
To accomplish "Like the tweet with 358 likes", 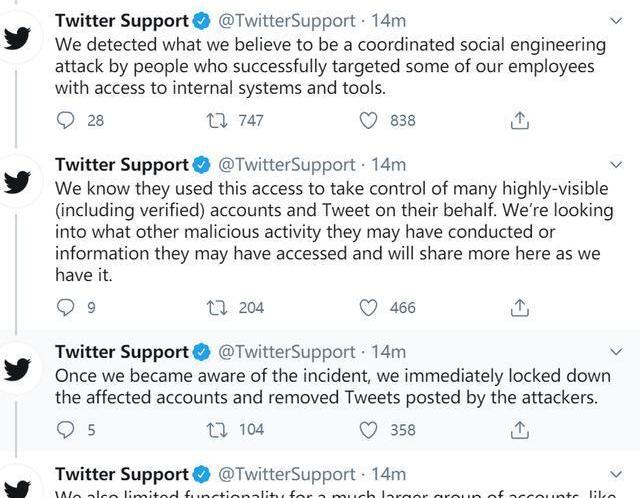I will pyautogui.click(x=368, y=430).
